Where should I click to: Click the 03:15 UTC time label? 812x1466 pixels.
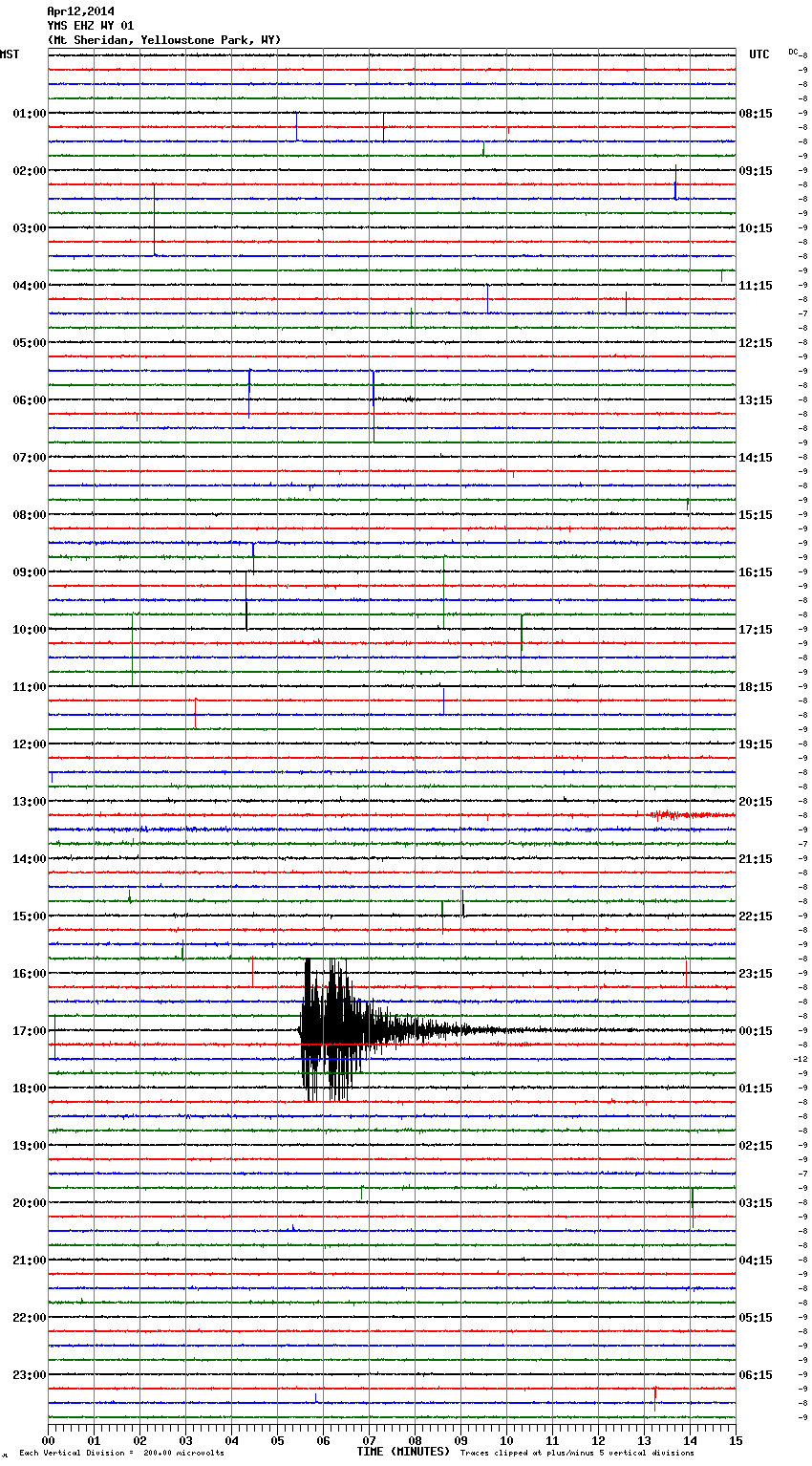(x=756, y=1203)
